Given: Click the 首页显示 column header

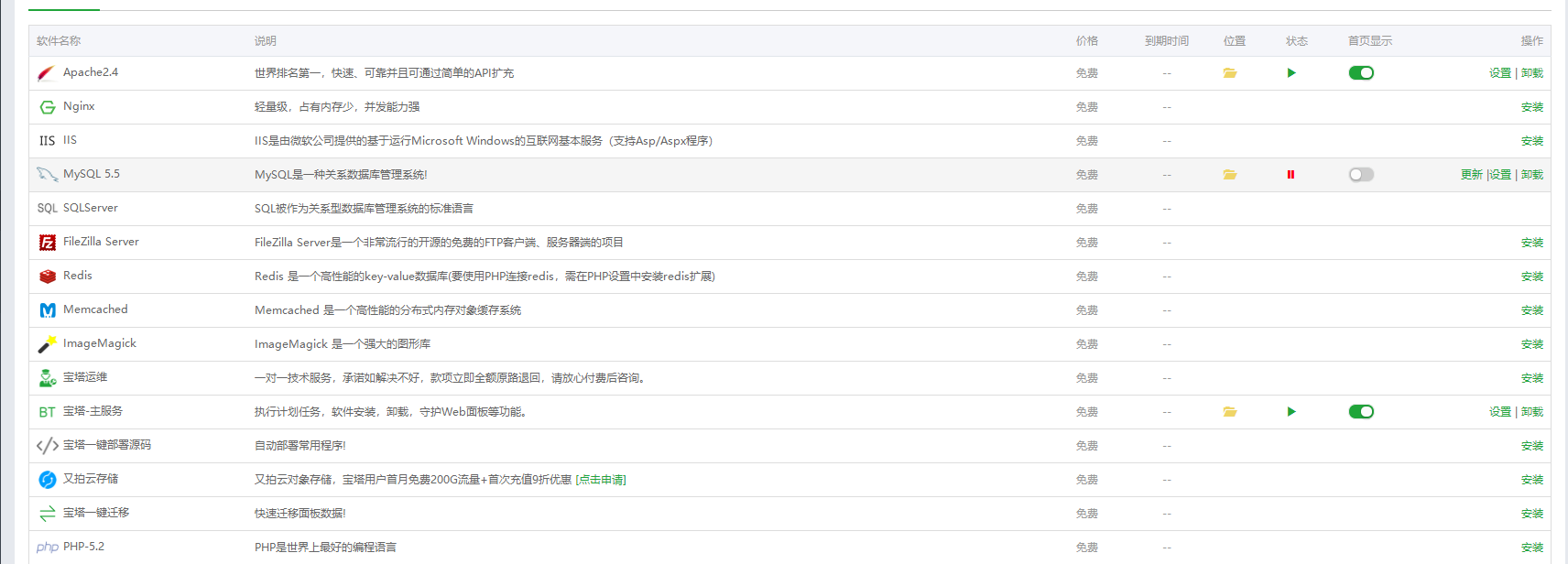Looking at the screenshot, I should click(x=1370, y=41).
